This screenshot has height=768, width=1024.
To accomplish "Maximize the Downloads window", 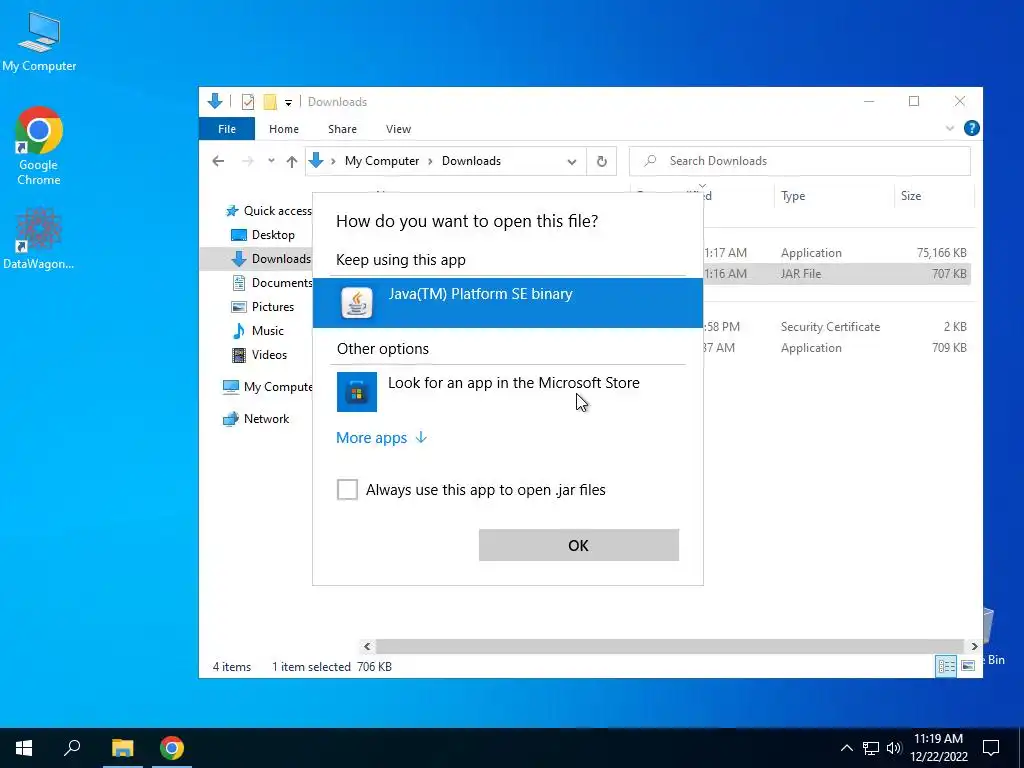I will point(914,101).
